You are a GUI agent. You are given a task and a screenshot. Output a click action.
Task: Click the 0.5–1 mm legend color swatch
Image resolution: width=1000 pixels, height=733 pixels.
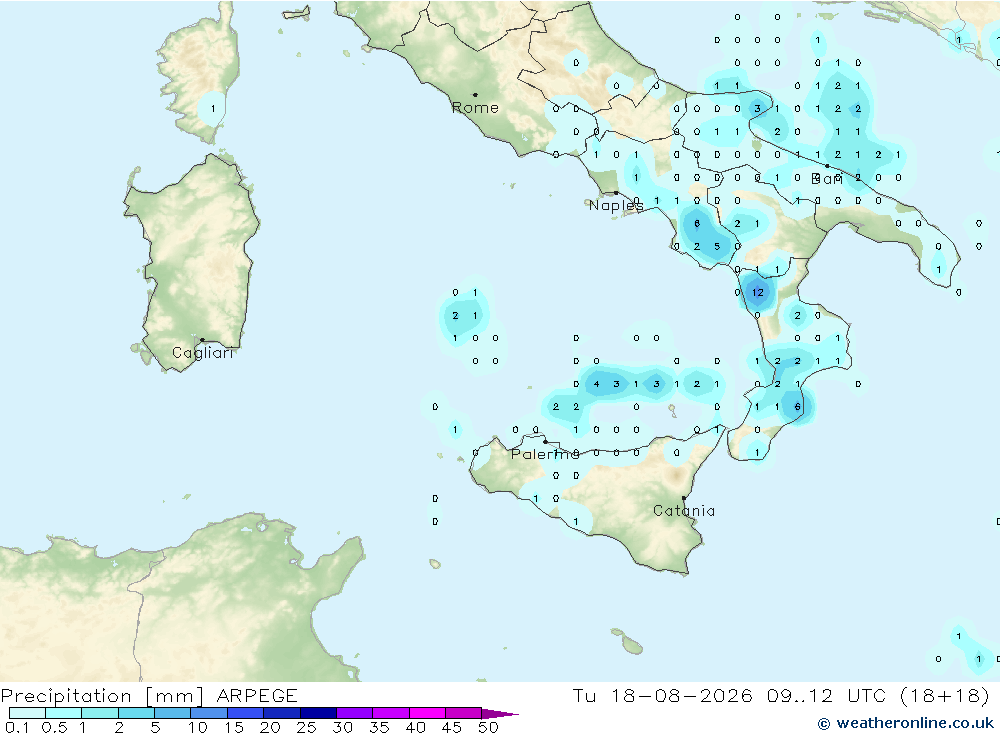click(x=64, y=713)
